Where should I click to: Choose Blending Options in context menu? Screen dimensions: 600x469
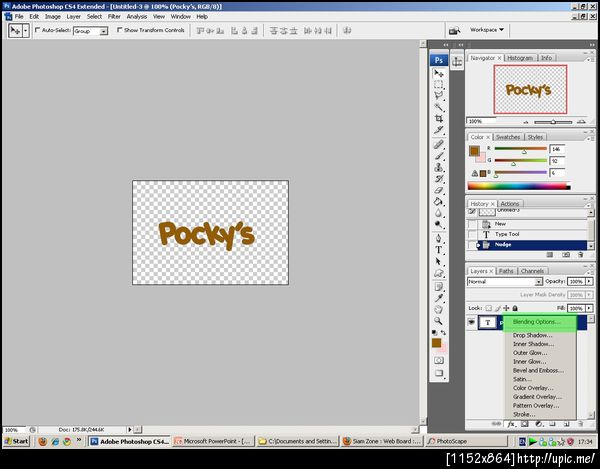tap(536, 322)
